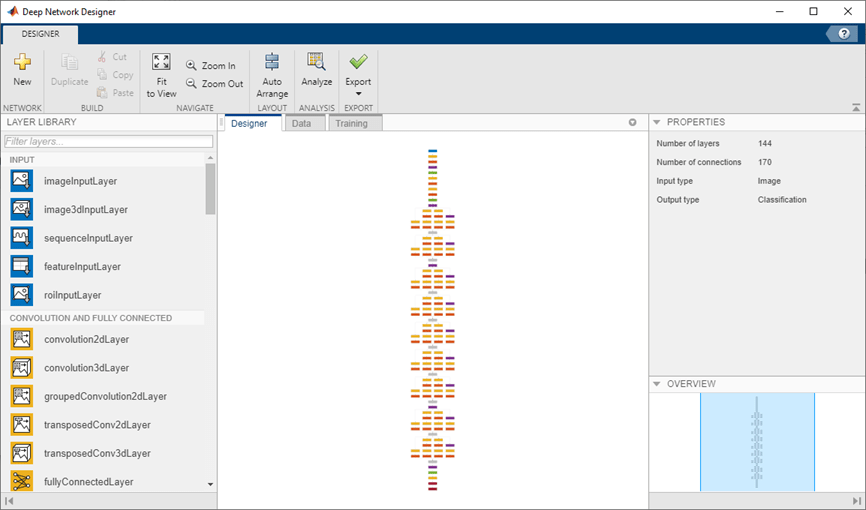
Task: Click the layer library scrollbar thumb
Action: pyautogui.click(x=210, y=189)
